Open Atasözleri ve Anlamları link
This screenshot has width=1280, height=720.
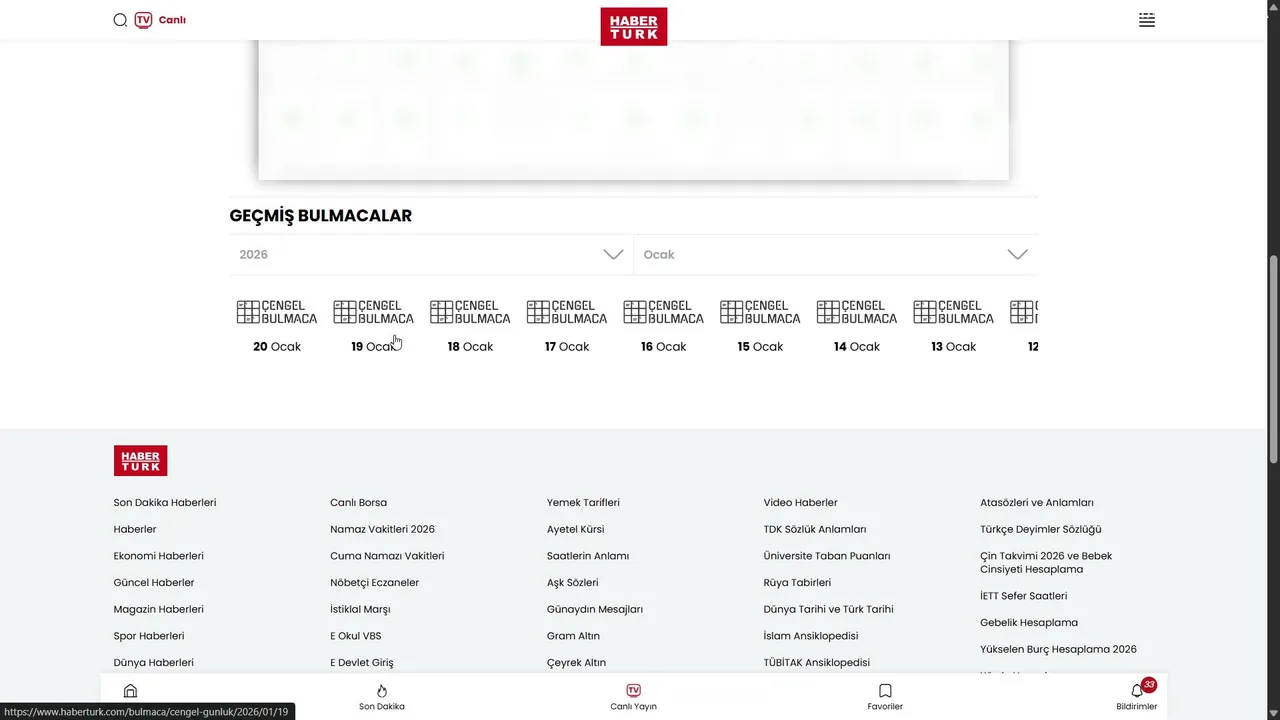(1037, 503)
